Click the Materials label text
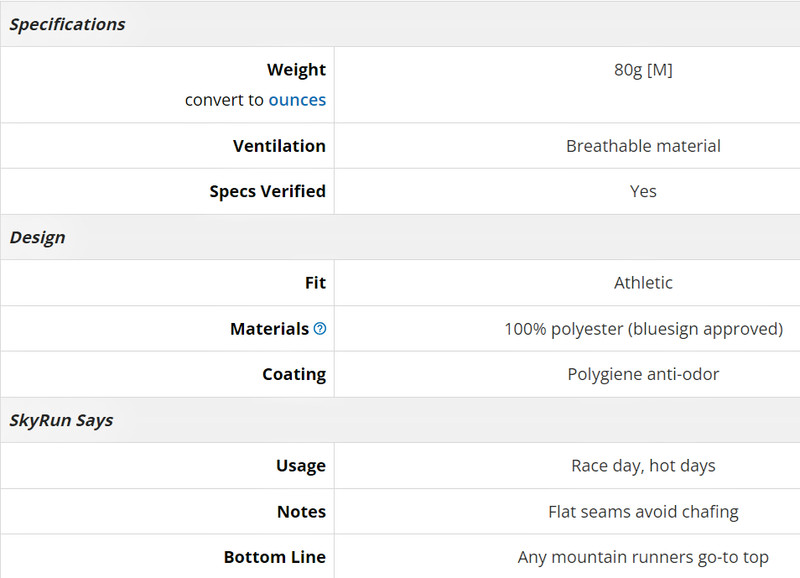Screen dimensions: 800x578 (269, 329)
